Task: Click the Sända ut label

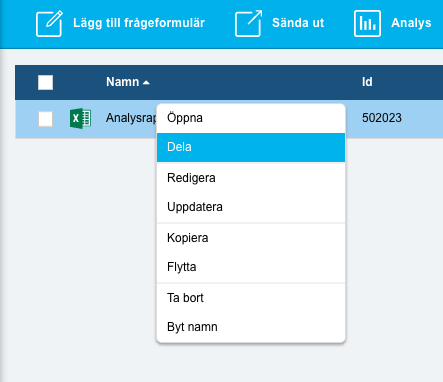Action: (298, 23)
